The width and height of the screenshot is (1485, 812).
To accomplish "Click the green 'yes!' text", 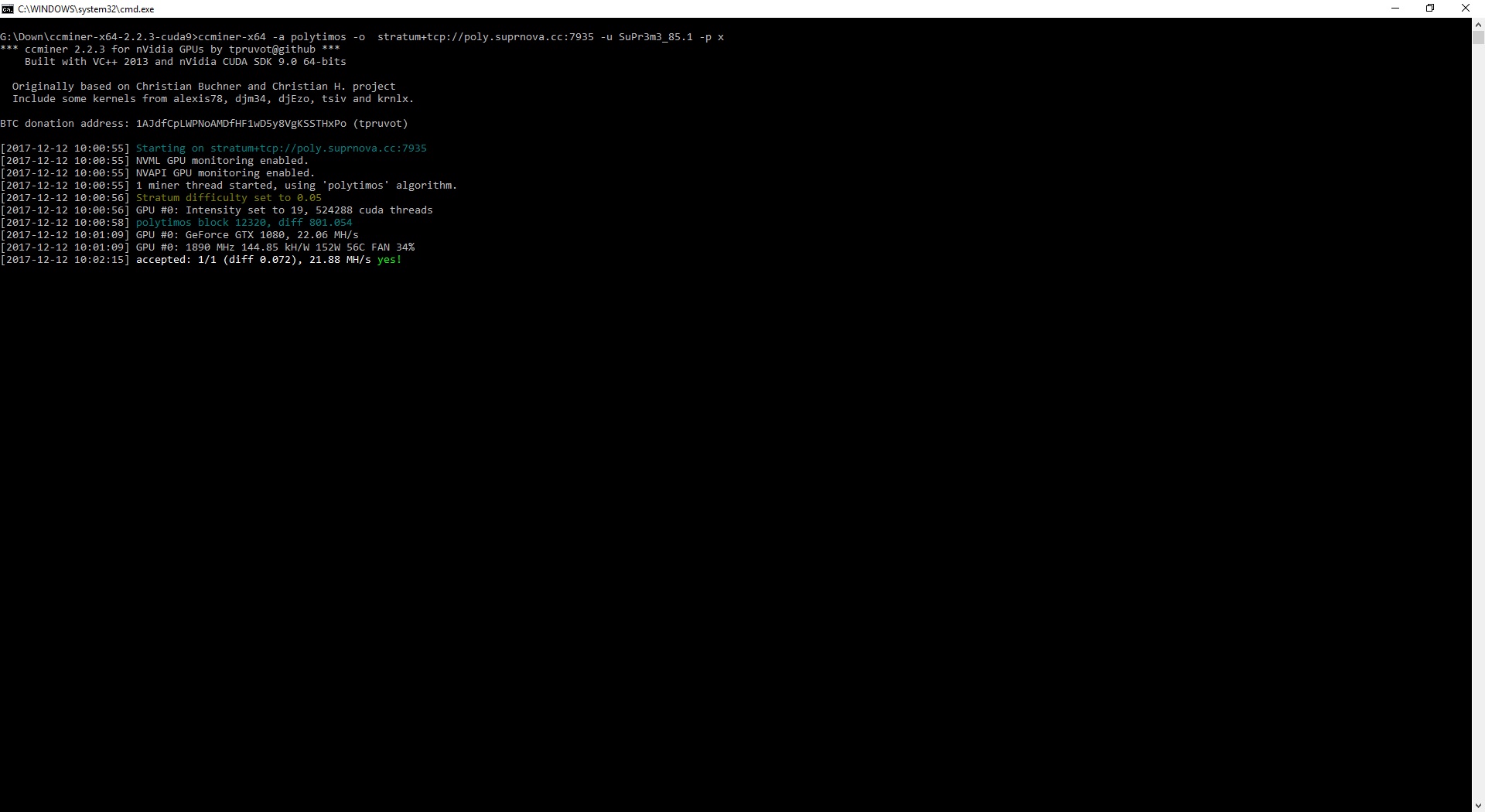I will coord(389,260).
